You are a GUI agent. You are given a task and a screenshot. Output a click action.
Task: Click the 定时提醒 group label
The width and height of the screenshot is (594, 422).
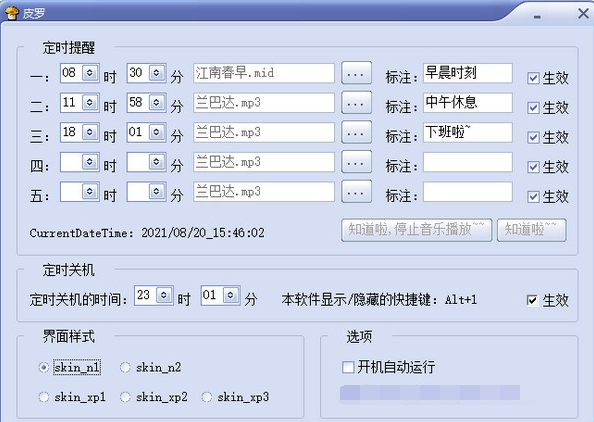[x=69, y=48]
